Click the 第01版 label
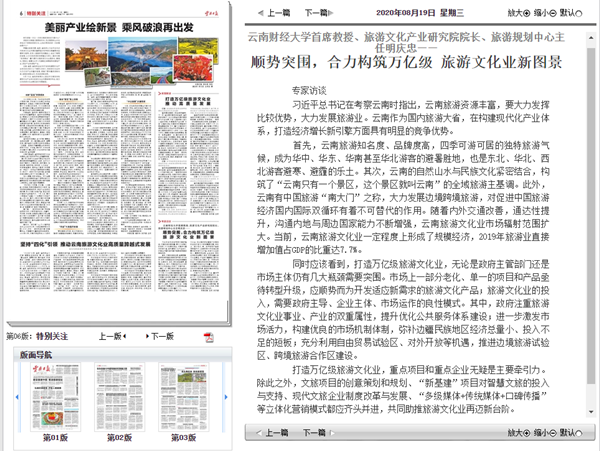The width and height of the screenshot is (600, 451). [x=55, y=438]
